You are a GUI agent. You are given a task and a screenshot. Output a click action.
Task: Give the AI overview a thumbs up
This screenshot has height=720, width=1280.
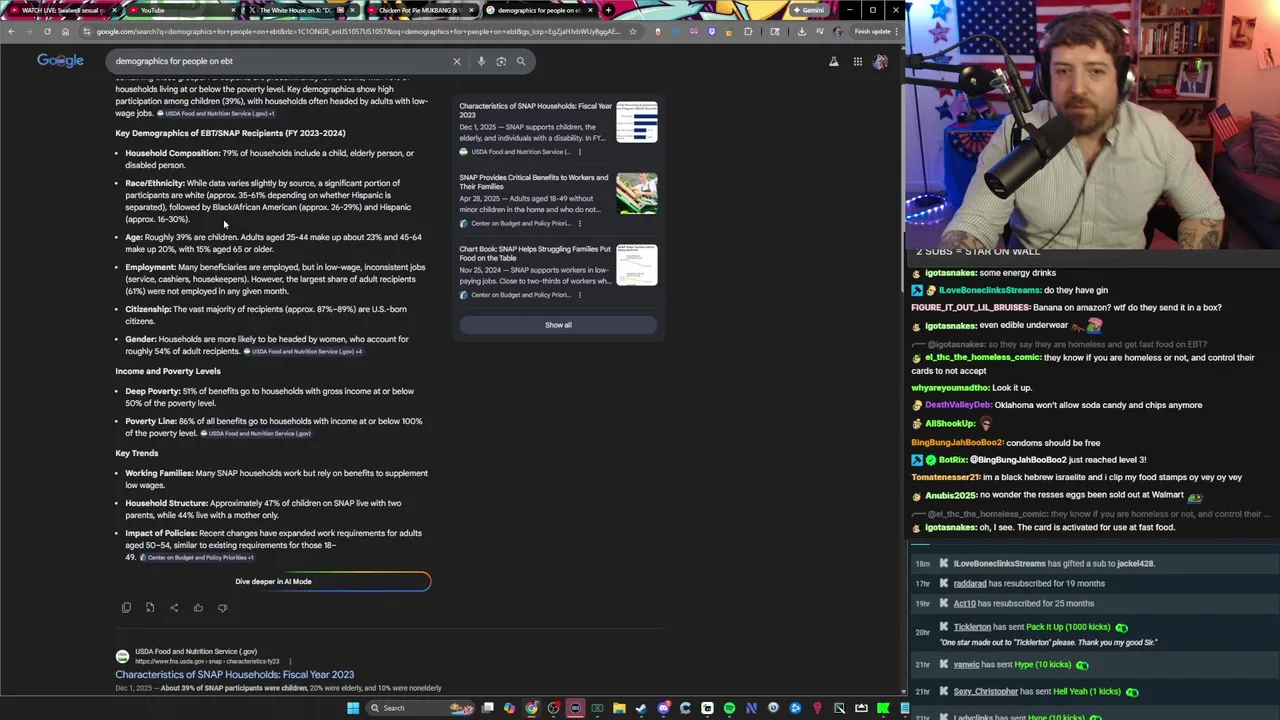coord(198,608)
